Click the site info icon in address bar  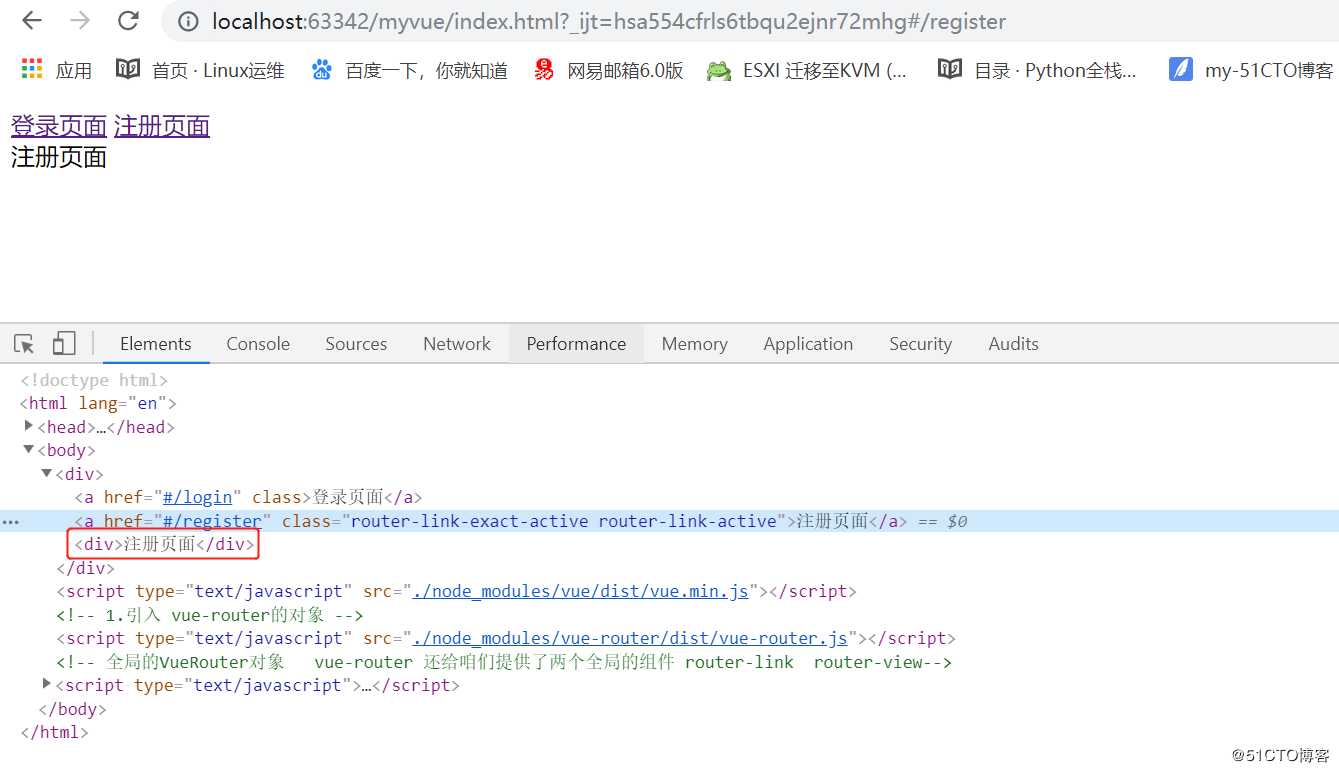pos(189,21)
